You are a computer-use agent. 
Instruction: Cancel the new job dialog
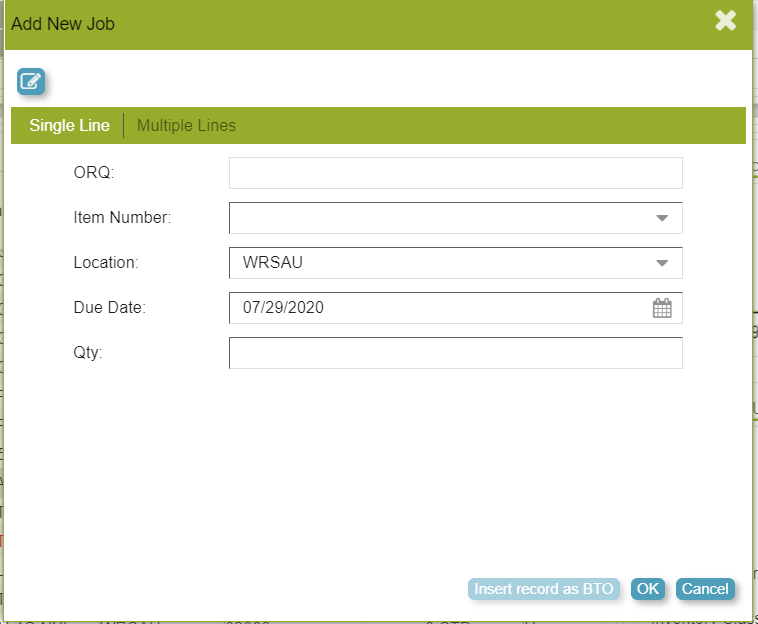point(705,589)
